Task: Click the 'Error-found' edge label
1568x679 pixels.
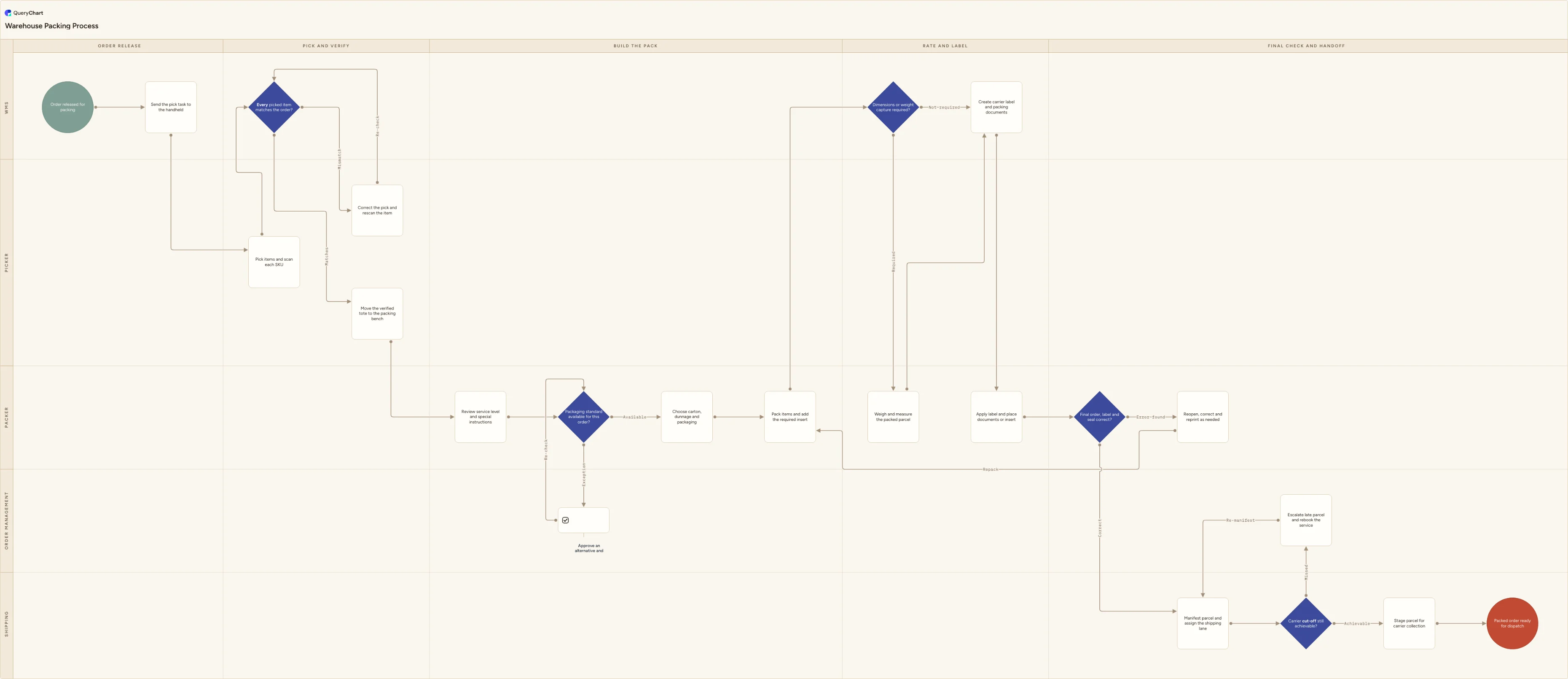Action: tap(1150, 417)
